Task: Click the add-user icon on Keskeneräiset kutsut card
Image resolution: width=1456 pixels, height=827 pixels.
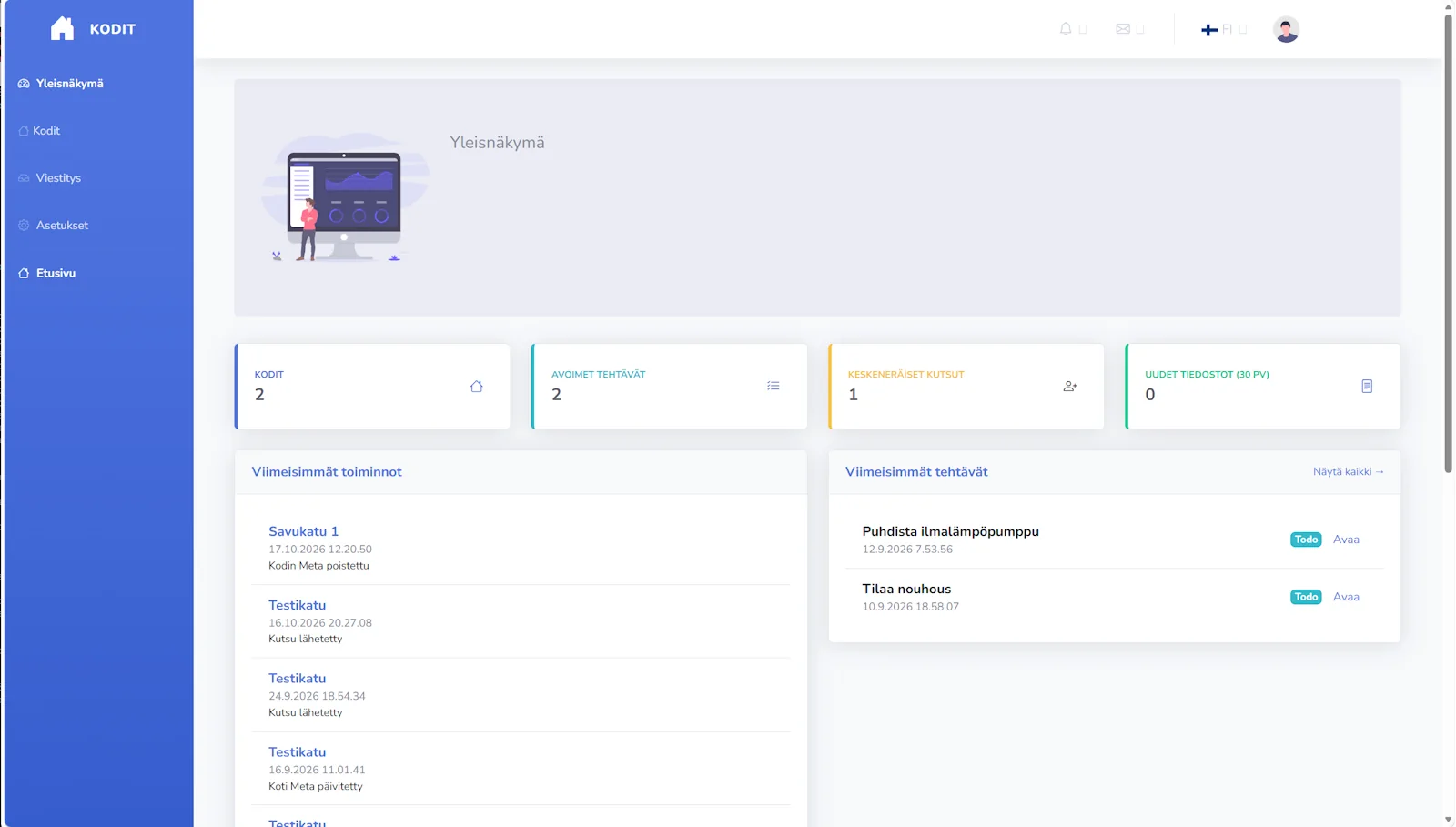Action: coord(1070,387)
